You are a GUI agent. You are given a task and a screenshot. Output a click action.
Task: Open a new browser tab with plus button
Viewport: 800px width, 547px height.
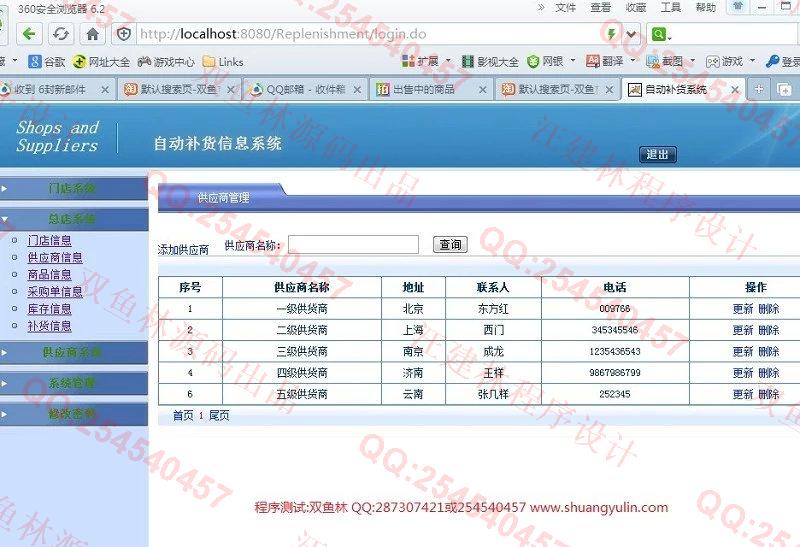pyautogui.click(x=759, y=89)
